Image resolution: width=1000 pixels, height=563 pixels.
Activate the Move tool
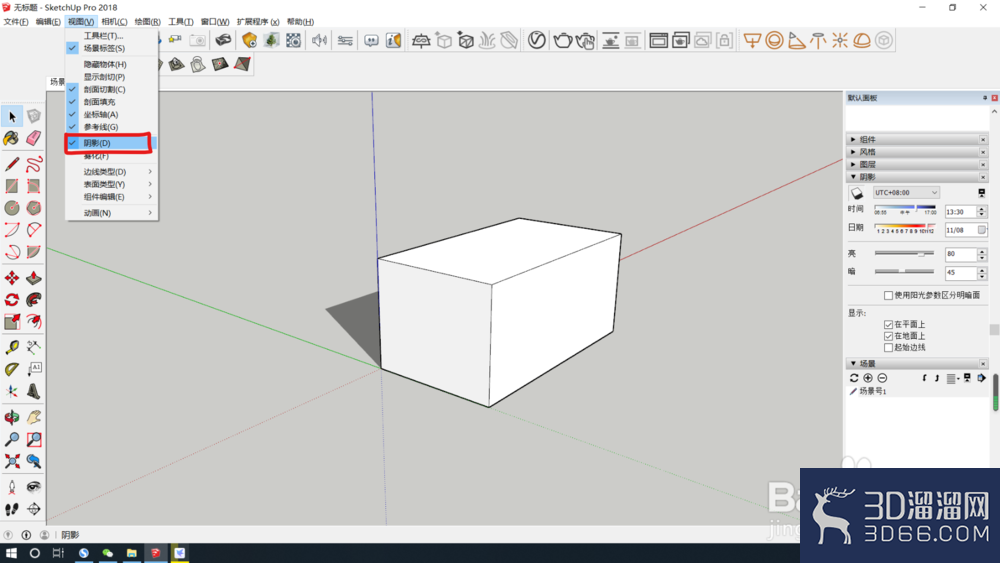(x=11, y=278)
